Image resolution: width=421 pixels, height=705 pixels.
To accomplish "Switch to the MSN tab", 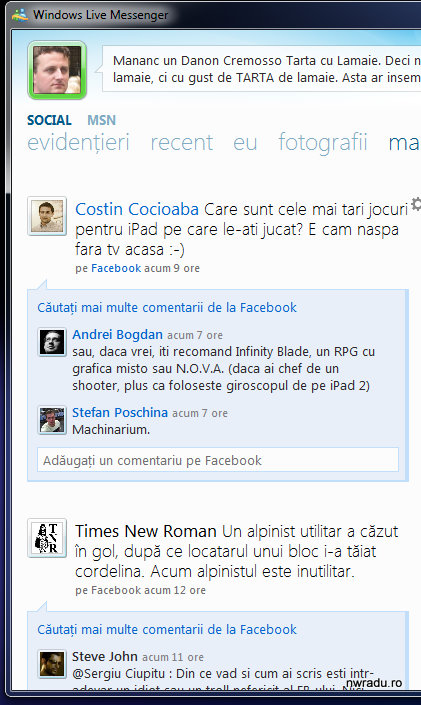I will pyautogui.click(x=101, y=120).
